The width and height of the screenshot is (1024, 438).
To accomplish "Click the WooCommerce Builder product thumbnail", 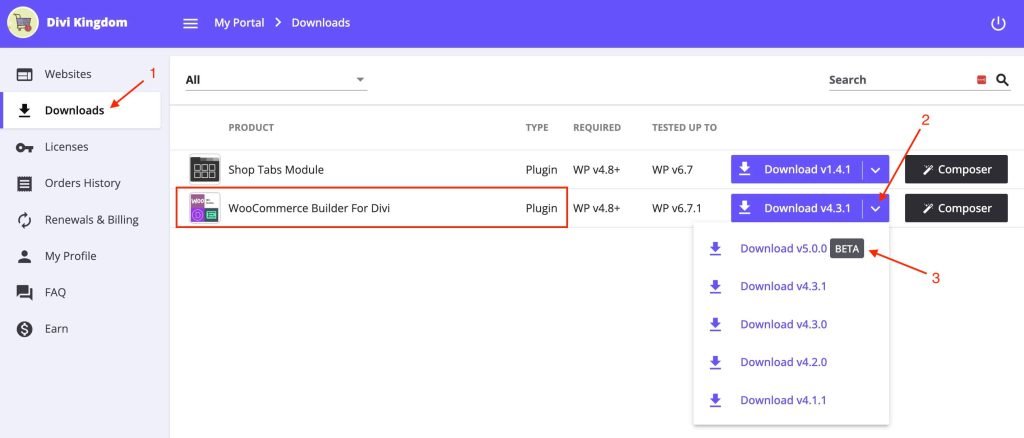I will 204,208.
